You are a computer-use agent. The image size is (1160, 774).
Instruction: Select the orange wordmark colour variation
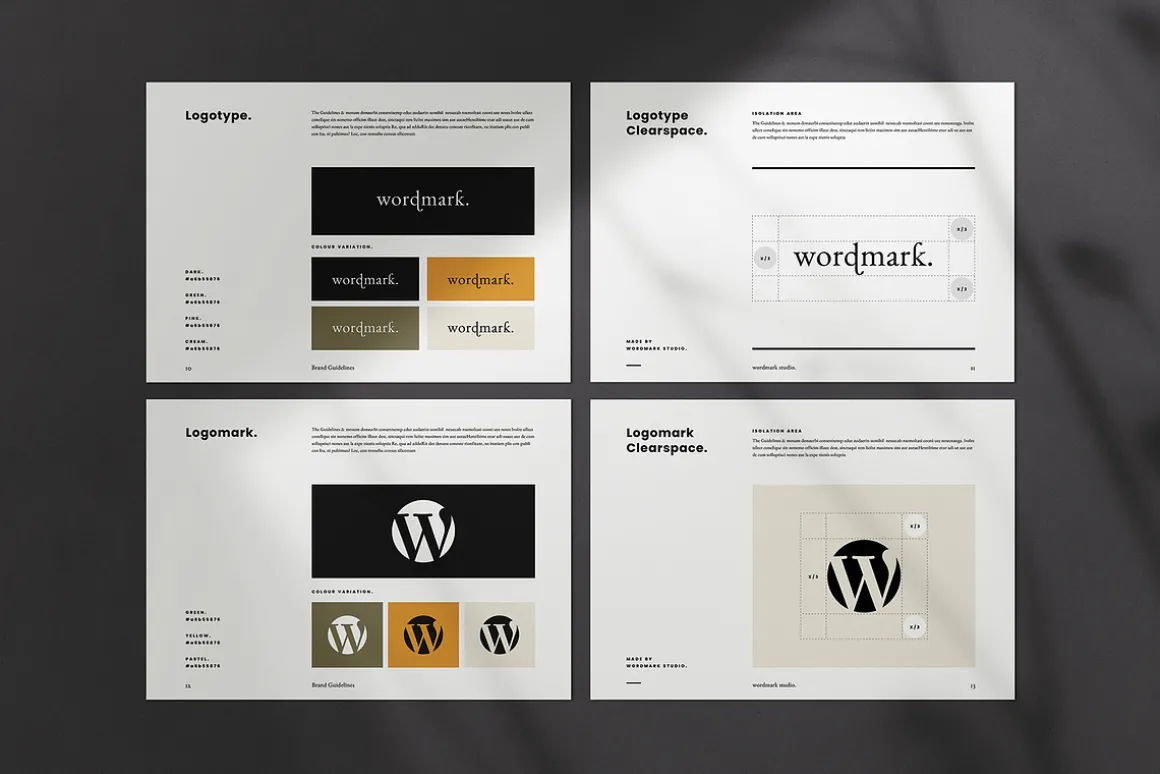[x=480, y=279]
